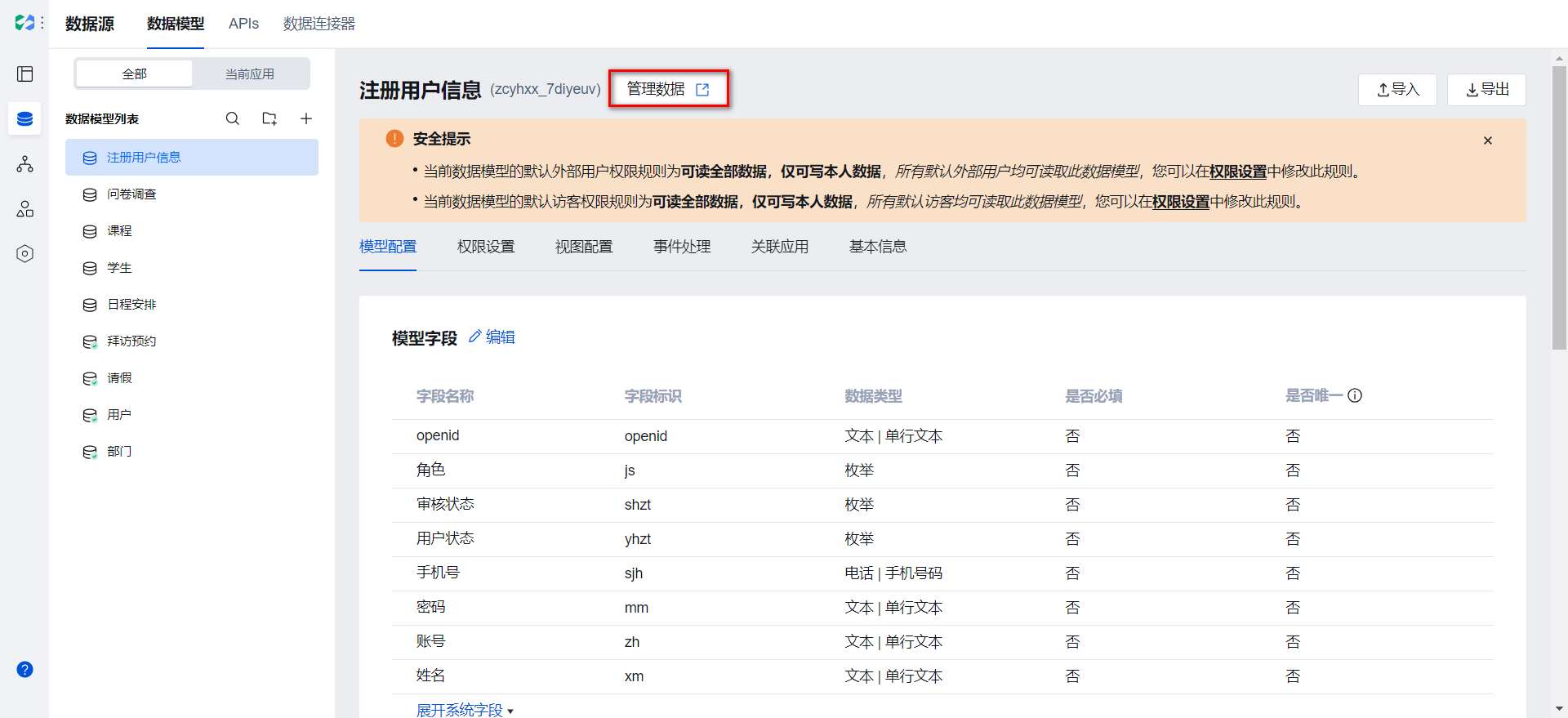
Task: Click the 审核状态 field name cell
Action: point(445,505)
